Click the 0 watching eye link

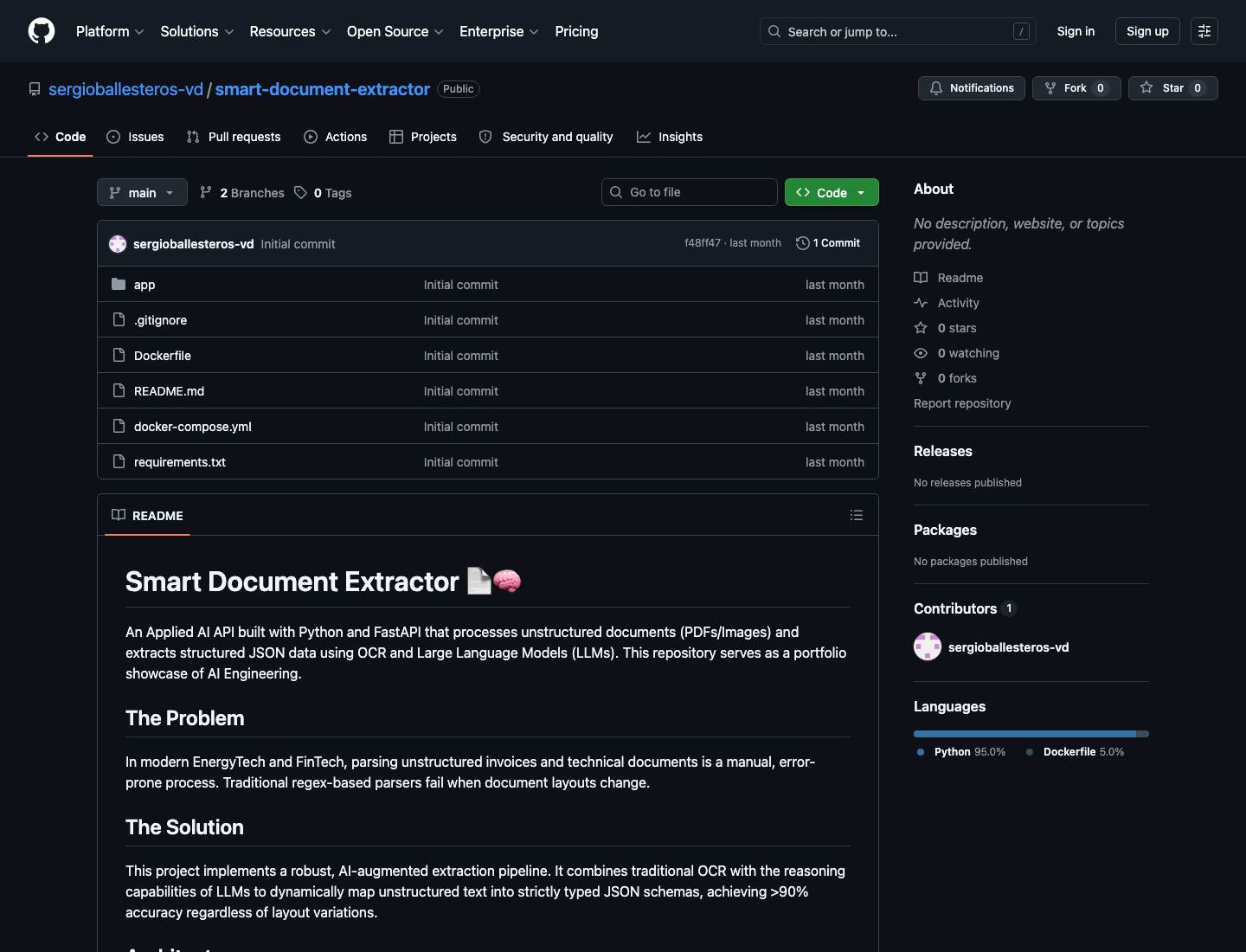956,353
